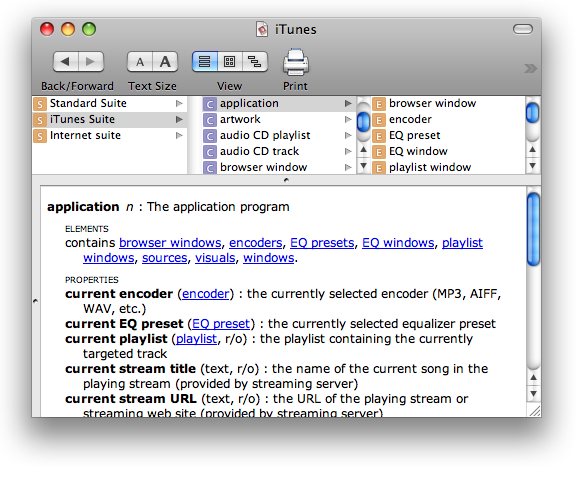Expand the artwork row arrow
Viewport: 581px width, 479px height.
[348, 119]
